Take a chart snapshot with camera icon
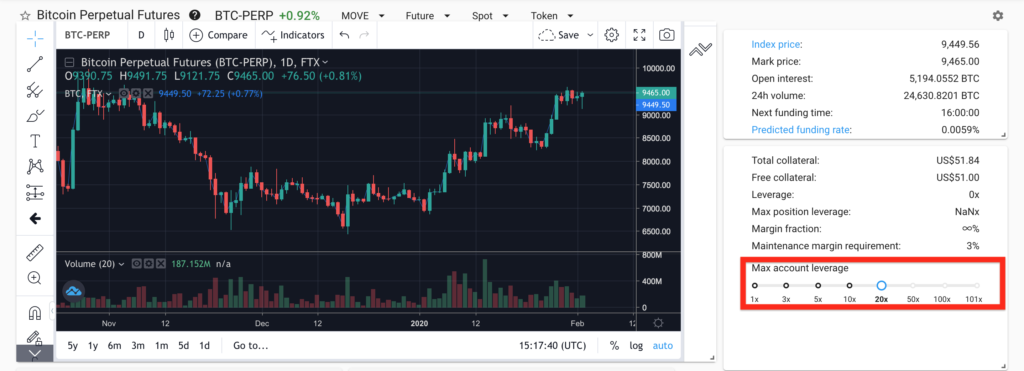This screenshot has width=1024, height=371. pos(666,35)
